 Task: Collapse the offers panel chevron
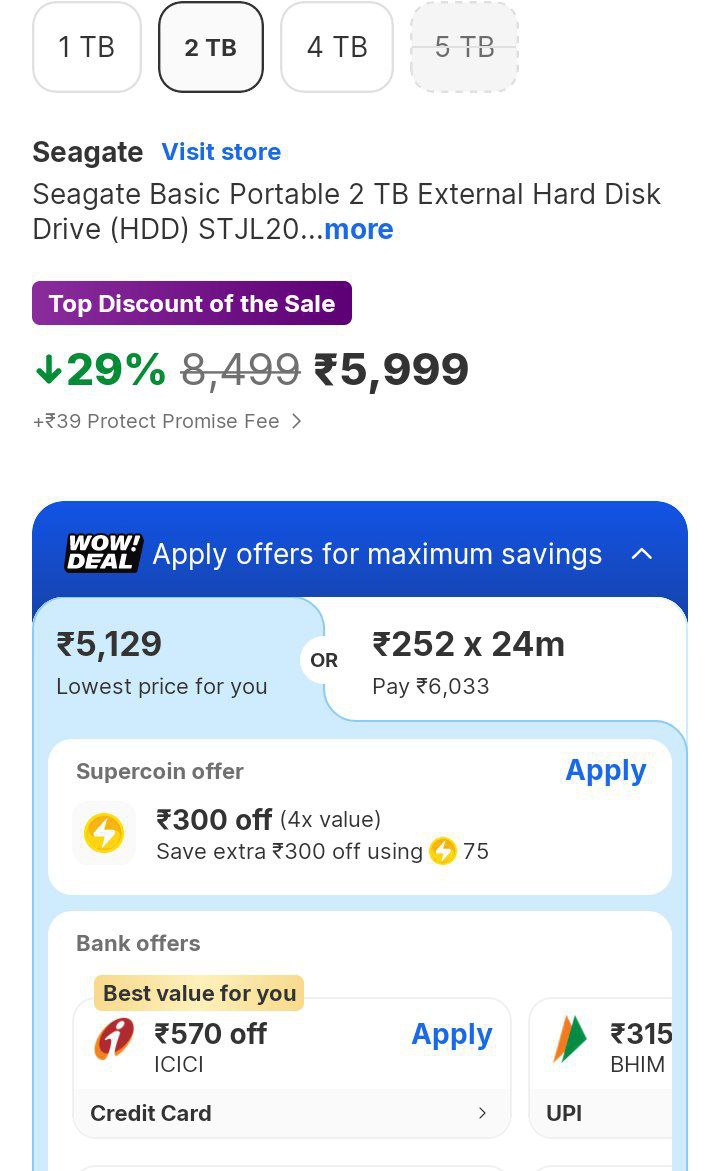(642, 554)
